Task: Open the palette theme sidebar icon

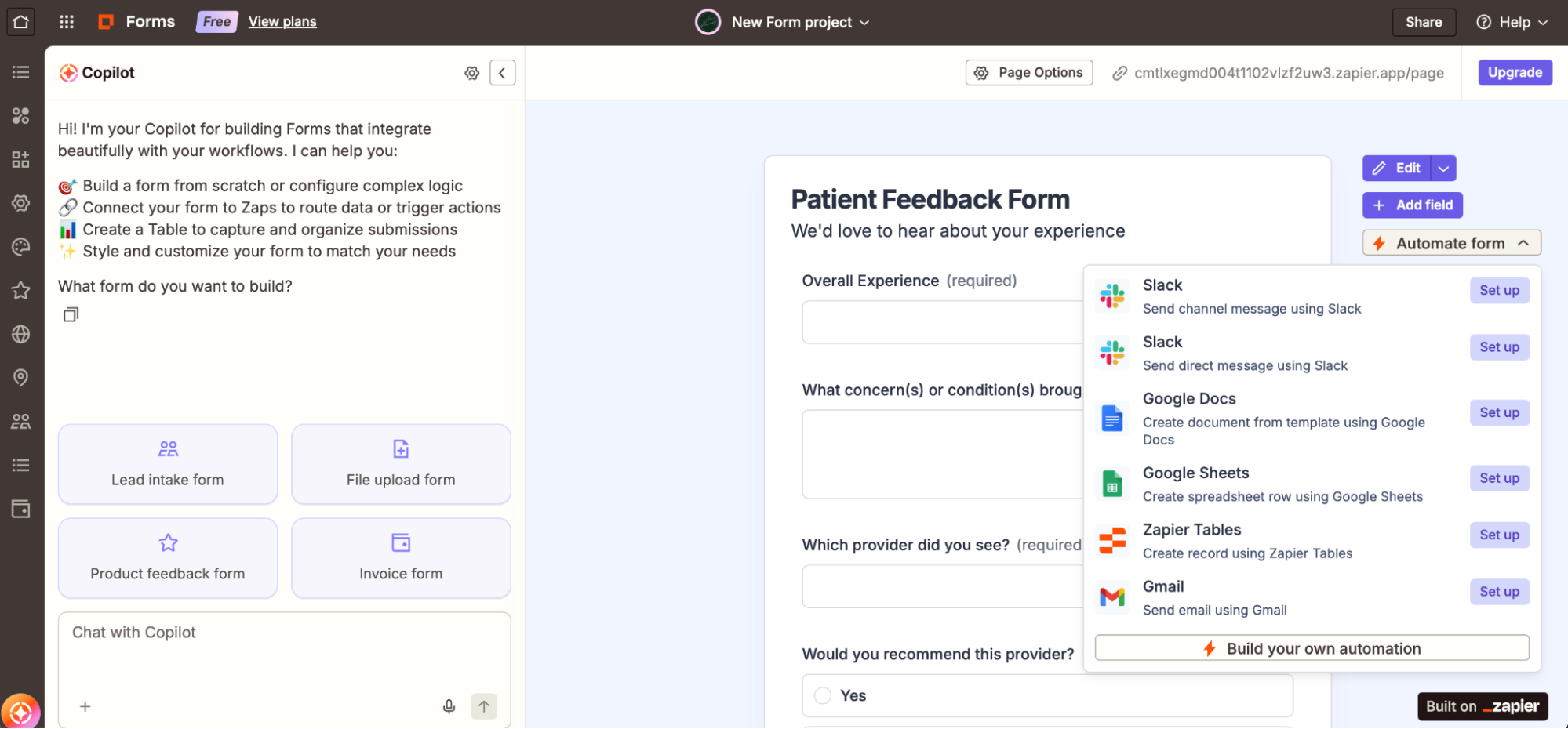Action: pyautogui.click(x=21, y=247)
